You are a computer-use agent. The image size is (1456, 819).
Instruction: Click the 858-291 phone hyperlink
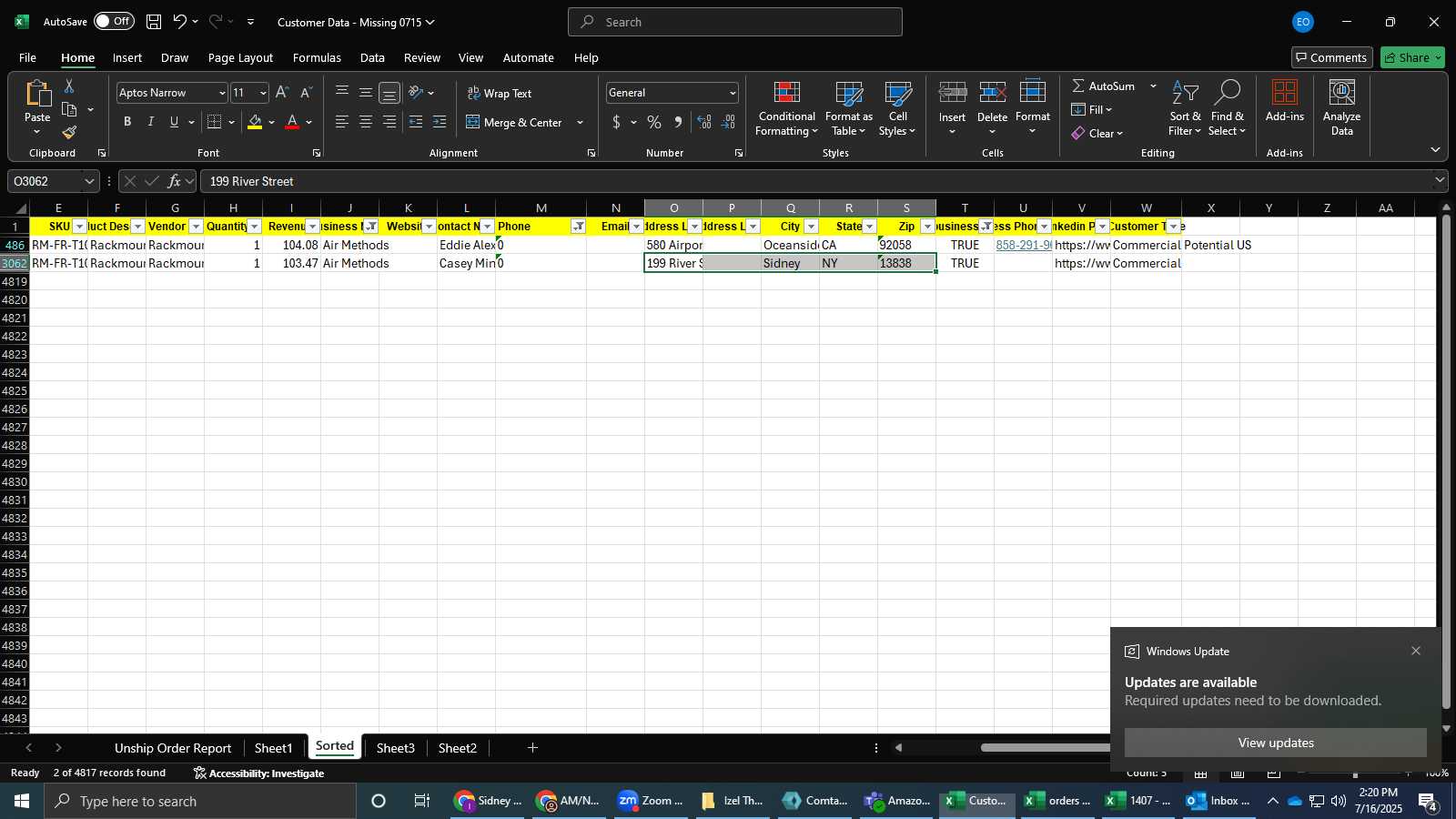[x=1023, y=245]
